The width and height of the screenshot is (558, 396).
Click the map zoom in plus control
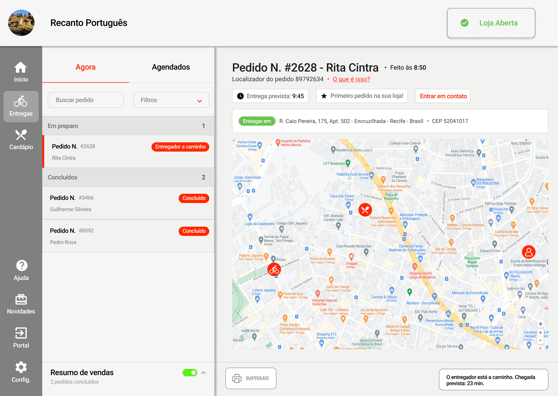click(540, 332)
